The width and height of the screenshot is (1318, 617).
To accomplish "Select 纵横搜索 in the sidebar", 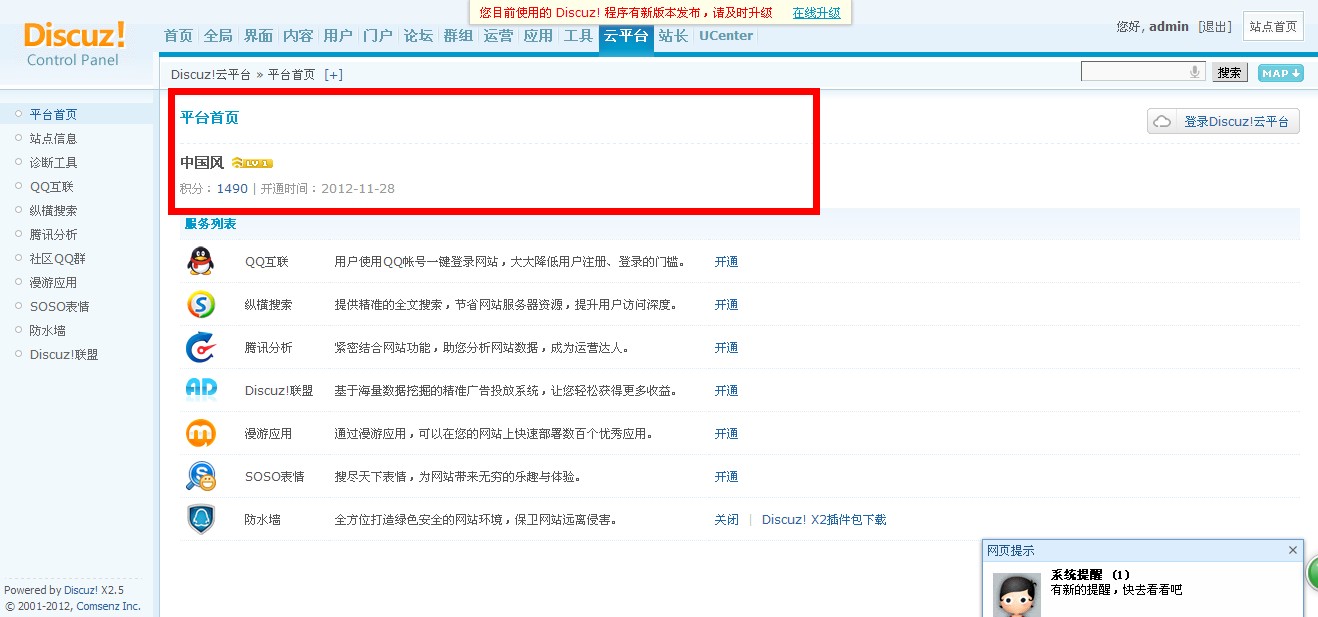I will pyautogui.click(x=53, y=211).
